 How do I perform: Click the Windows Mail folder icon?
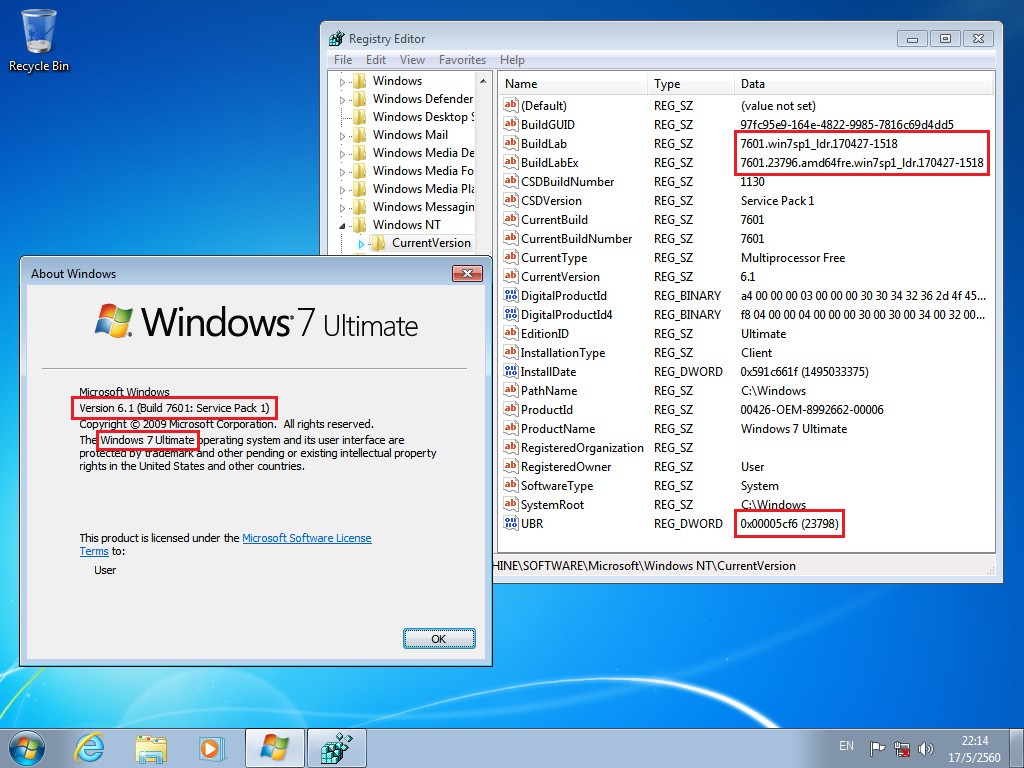(359, 135)
